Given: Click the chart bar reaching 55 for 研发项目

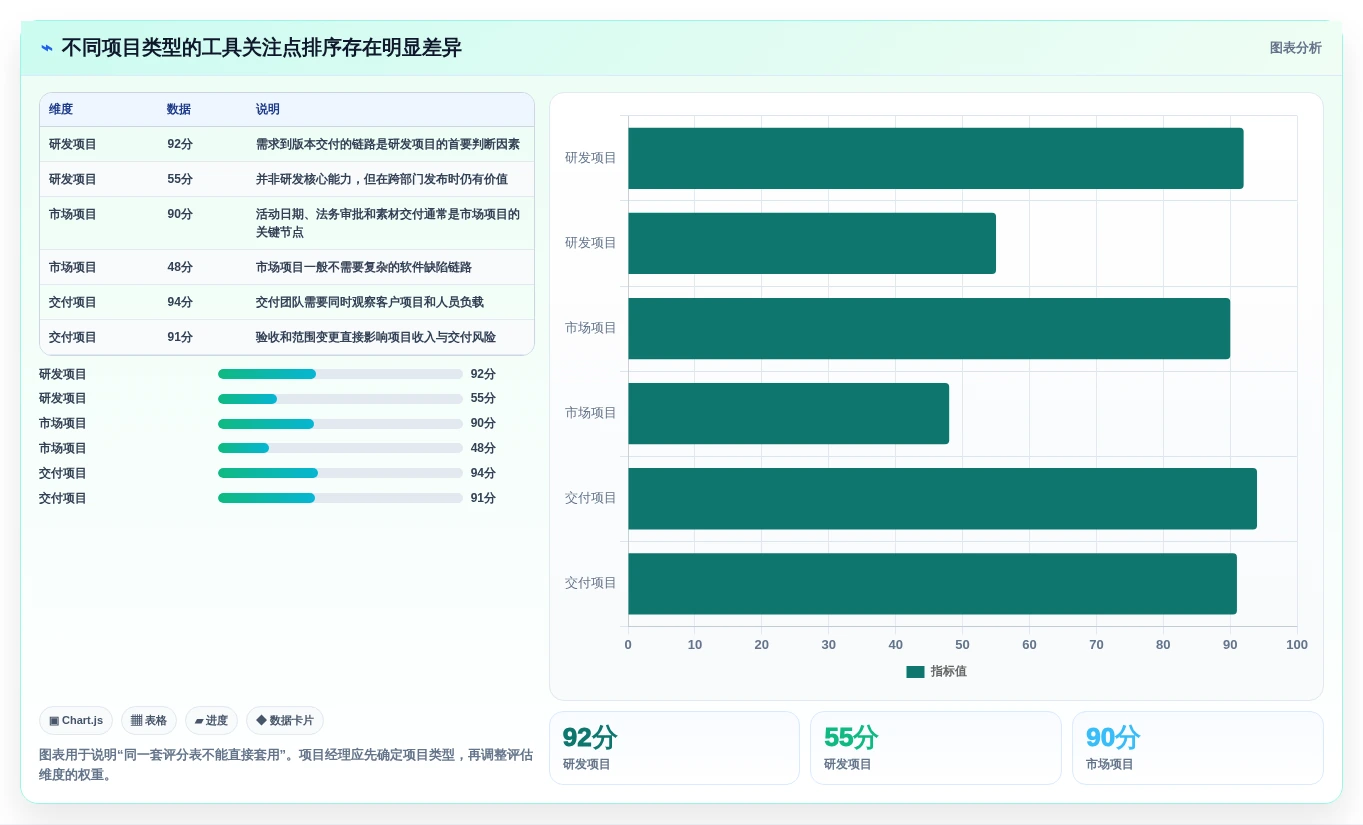Looking at the screenshot, I should [812, 243].
